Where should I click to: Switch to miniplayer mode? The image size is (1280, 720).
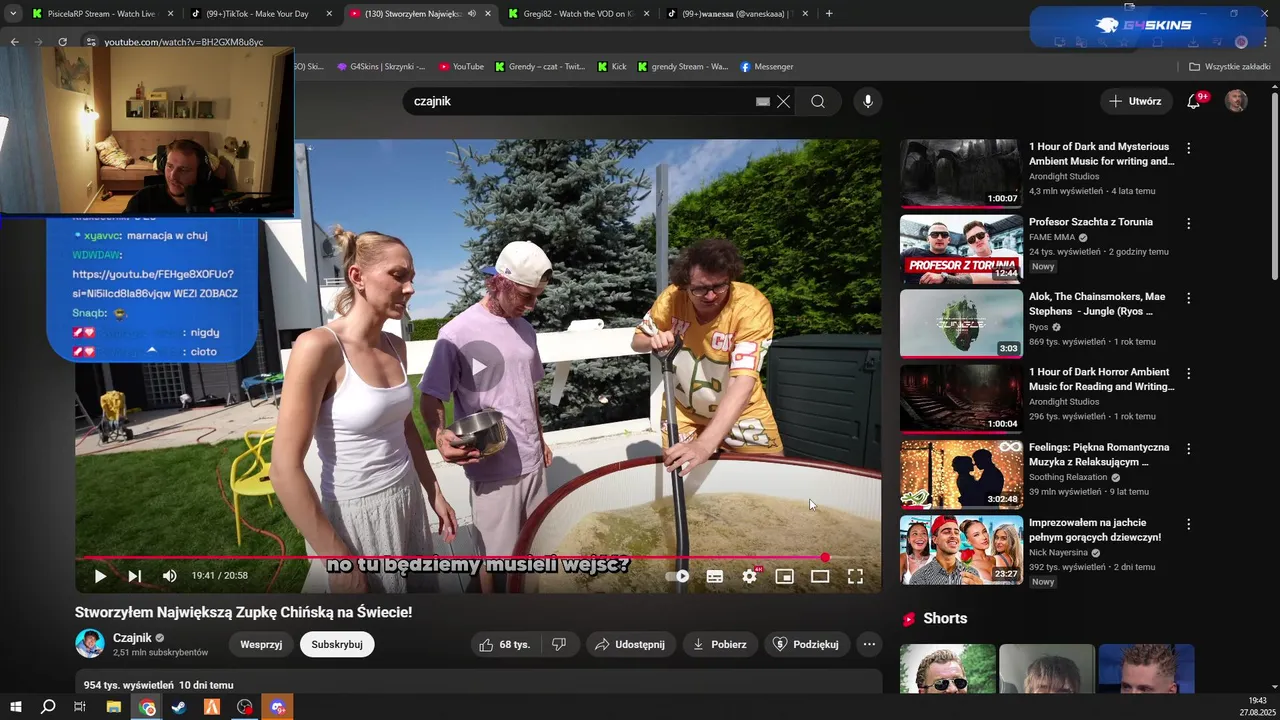[x=785, y=576]
